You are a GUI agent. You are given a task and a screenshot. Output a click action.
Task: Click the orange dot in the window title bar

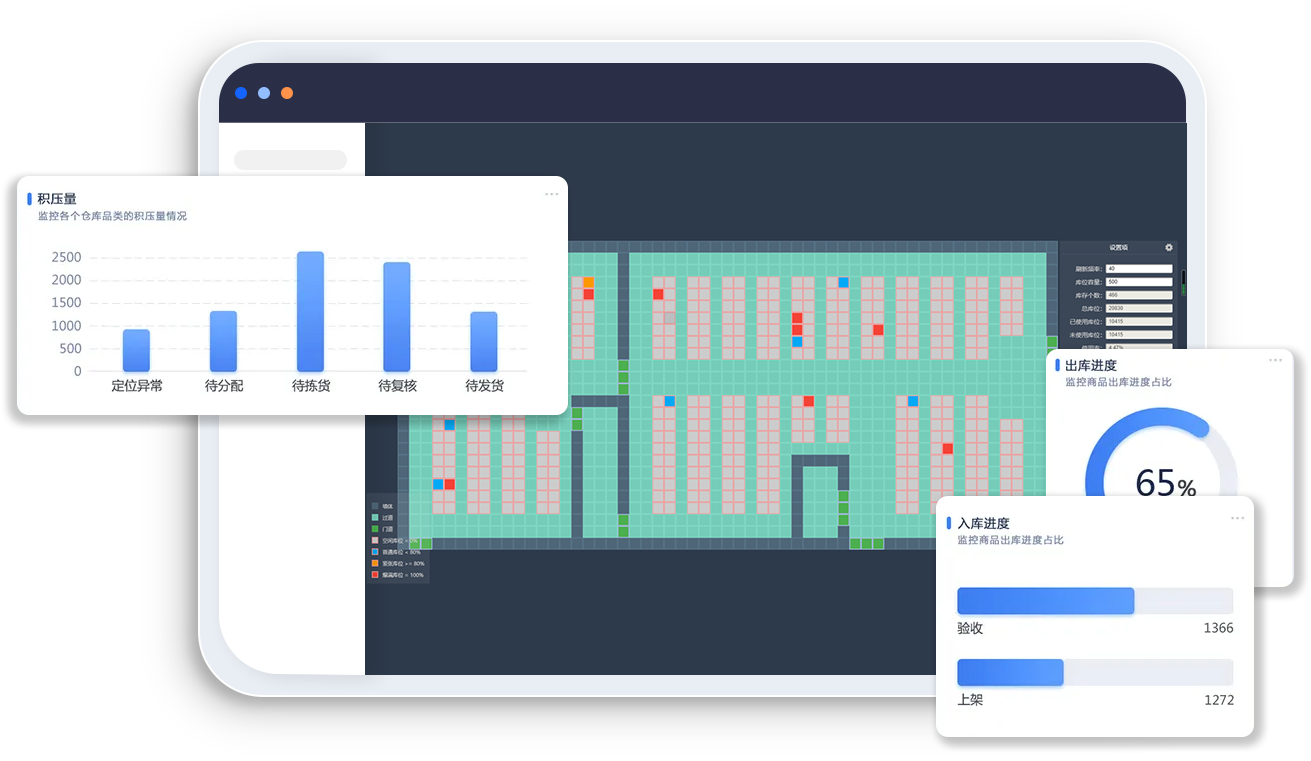pos(287,93)
